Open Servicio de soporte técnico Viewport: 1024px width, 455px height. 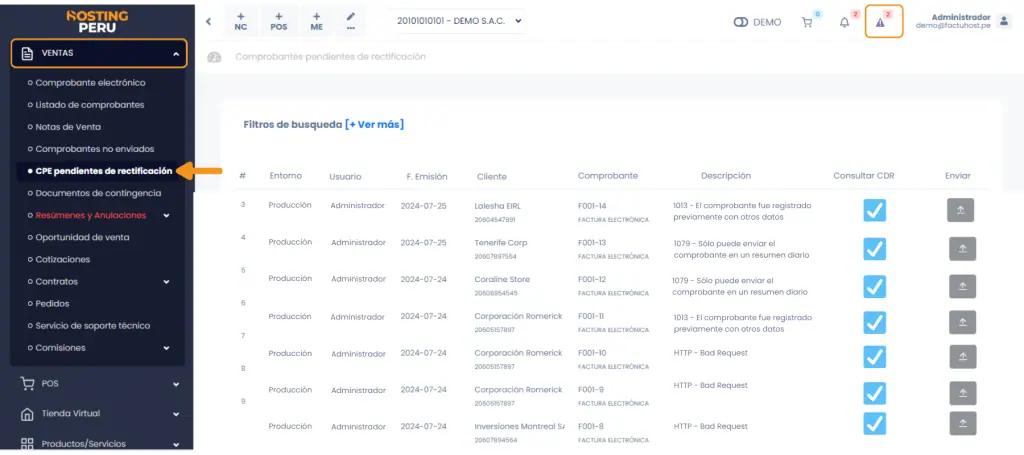[x=93, y=325]
